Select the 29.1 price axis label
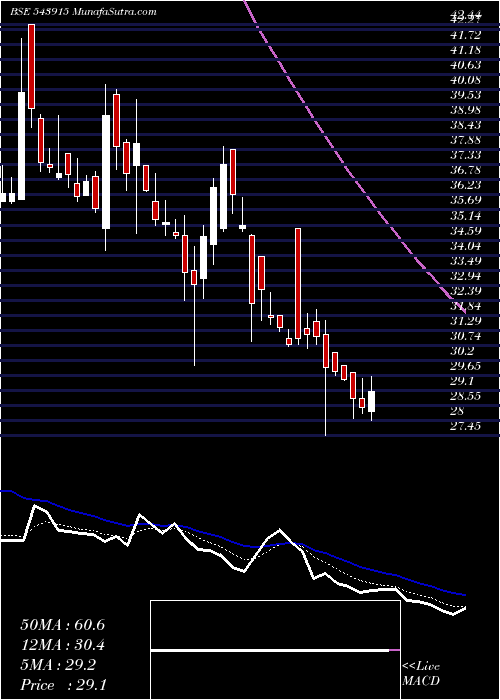 pyautogui.click(x=462, y=382)
